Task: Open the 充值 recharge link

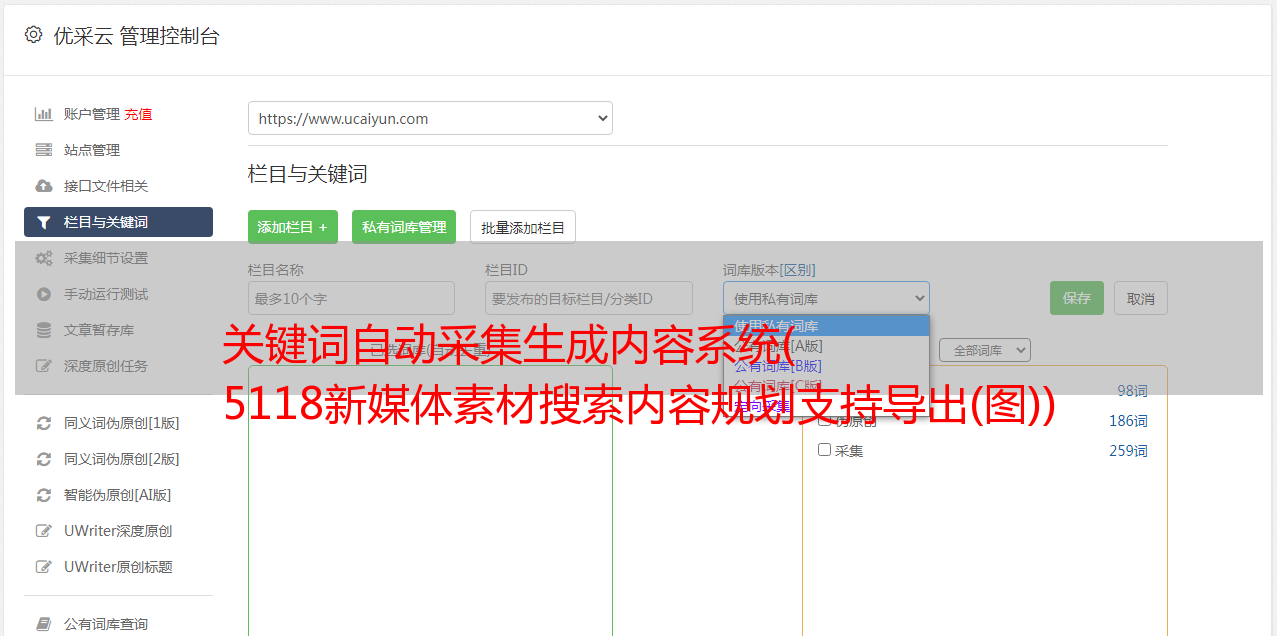Action: pyautogui.click(x=138, y=114)
